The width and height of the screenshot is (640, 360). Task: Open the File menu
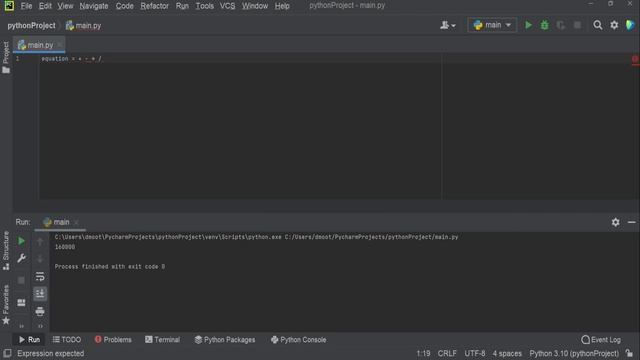[x=26, y=6]
